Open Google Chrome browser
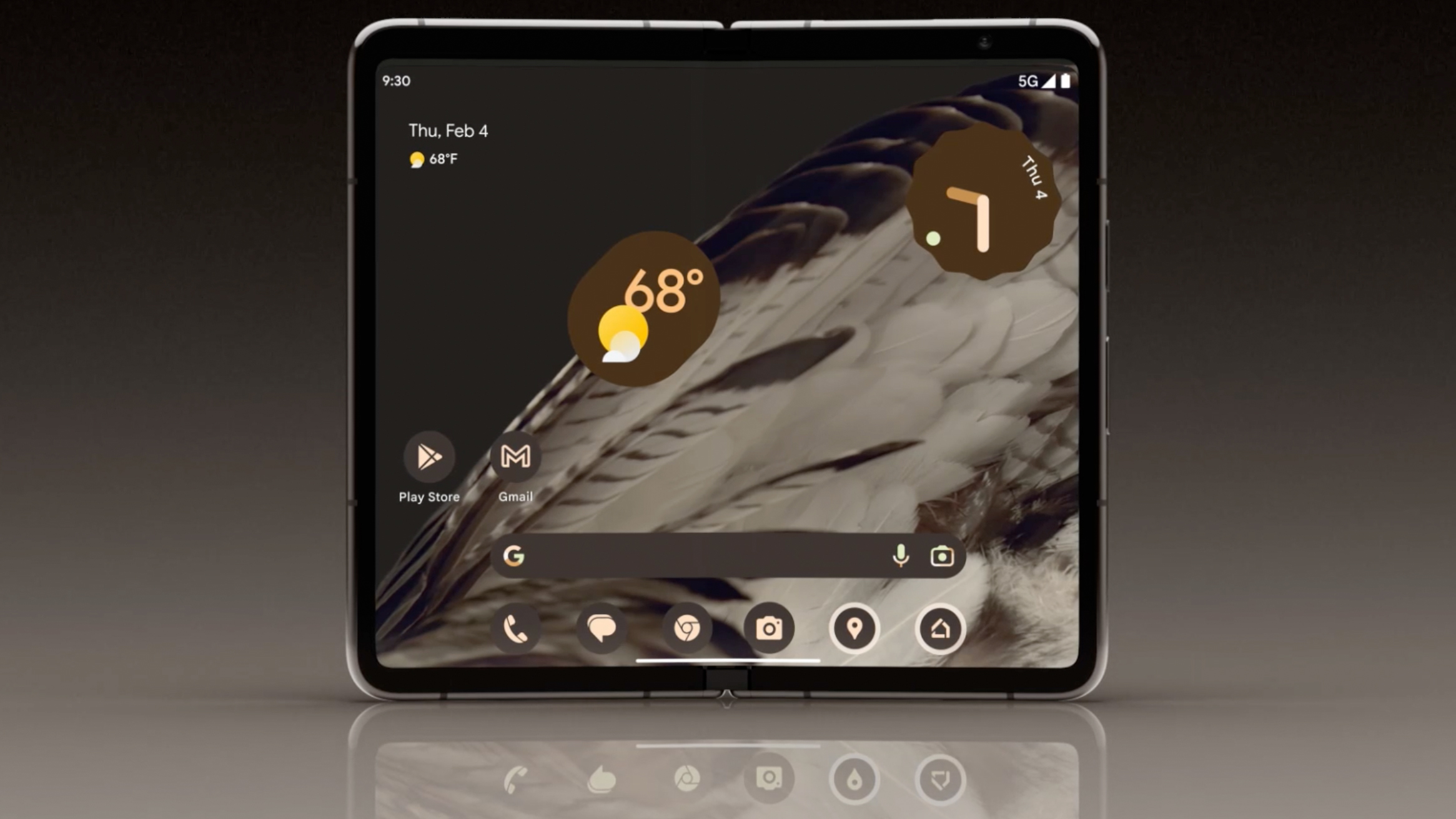Viewport: 1456px width, 819px height. 686,628
